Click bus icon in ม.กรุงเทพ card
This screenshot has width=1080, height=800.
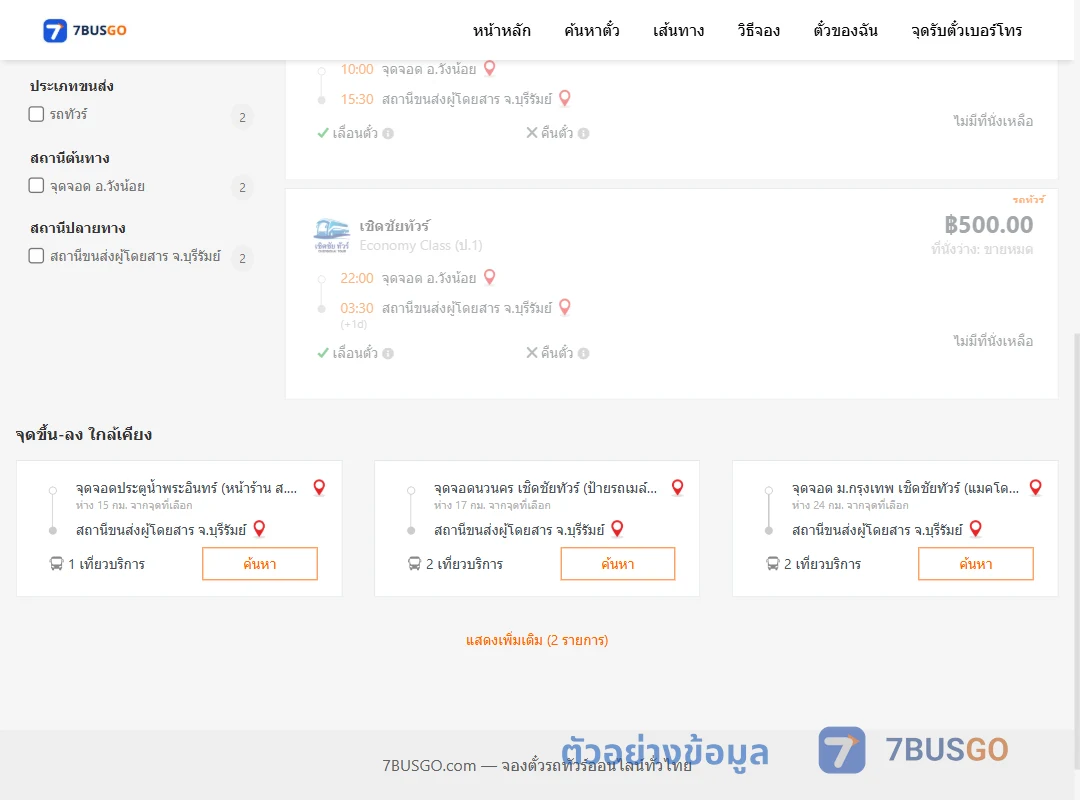[x=773, y=564]
